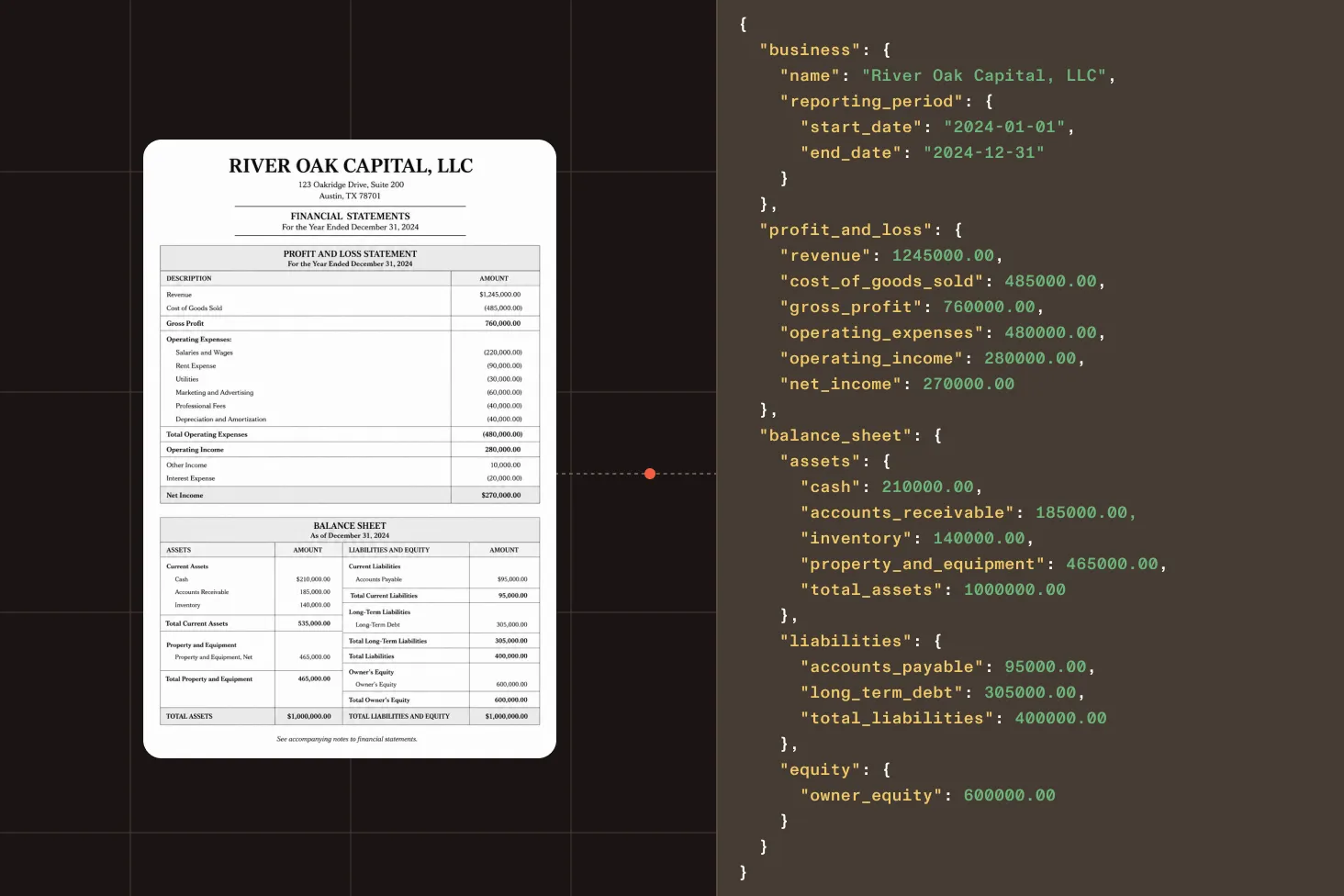Select the 'Marketing and Advertising' row label

[215, 393]
